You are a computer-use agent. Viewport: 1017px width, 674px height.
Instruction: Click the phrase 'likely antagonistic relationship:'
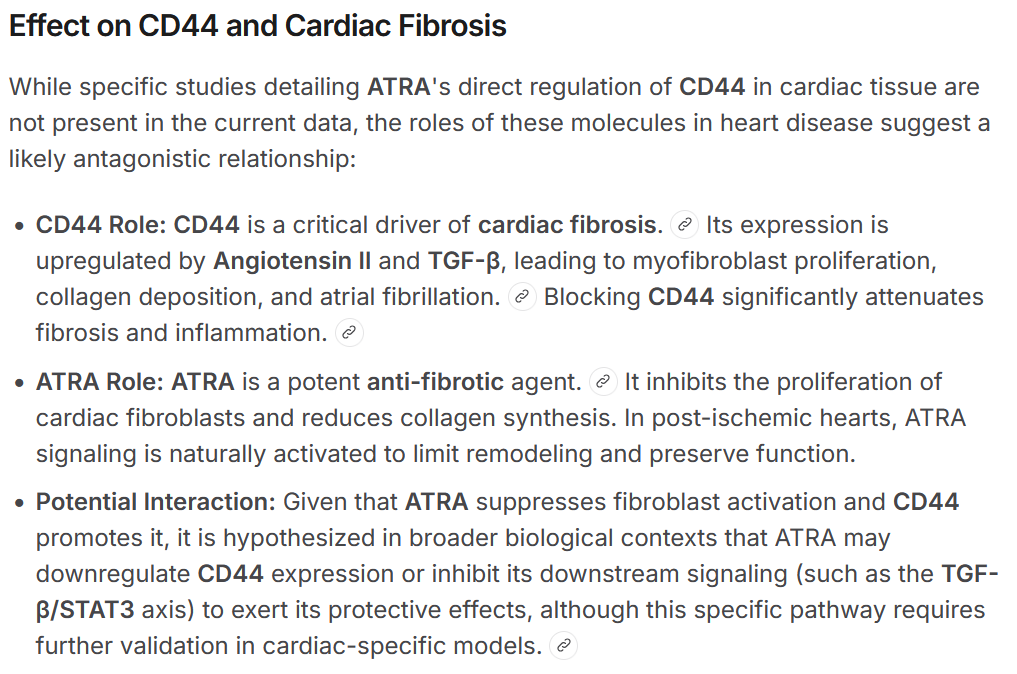[183, 159]
